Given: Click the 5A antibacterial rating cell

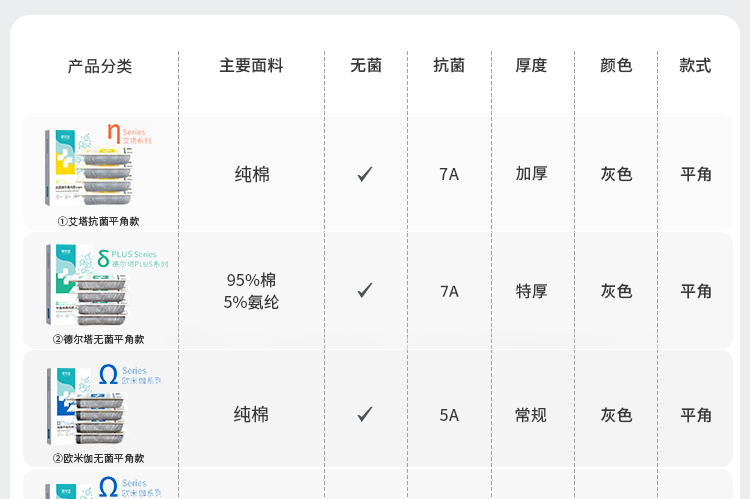Looking at the screenshot, I should (449, 415).
